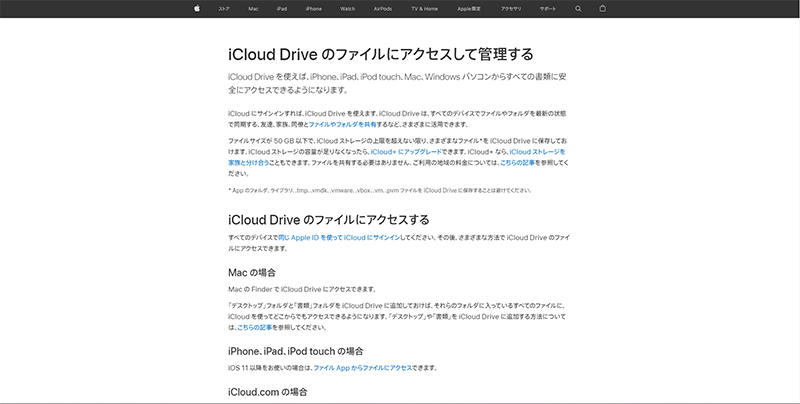Click the iCloud.com の場合 subheading
800x404 pixels.
tap(268, 392)
